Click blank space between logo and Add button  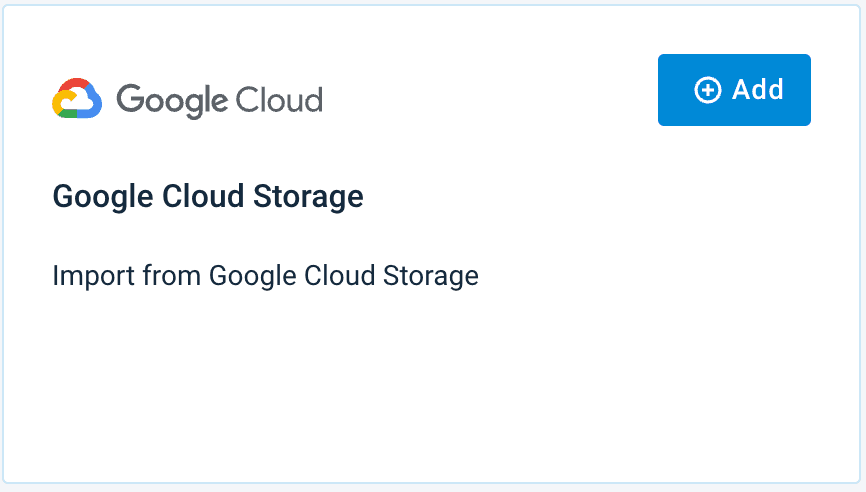point(490,95)
